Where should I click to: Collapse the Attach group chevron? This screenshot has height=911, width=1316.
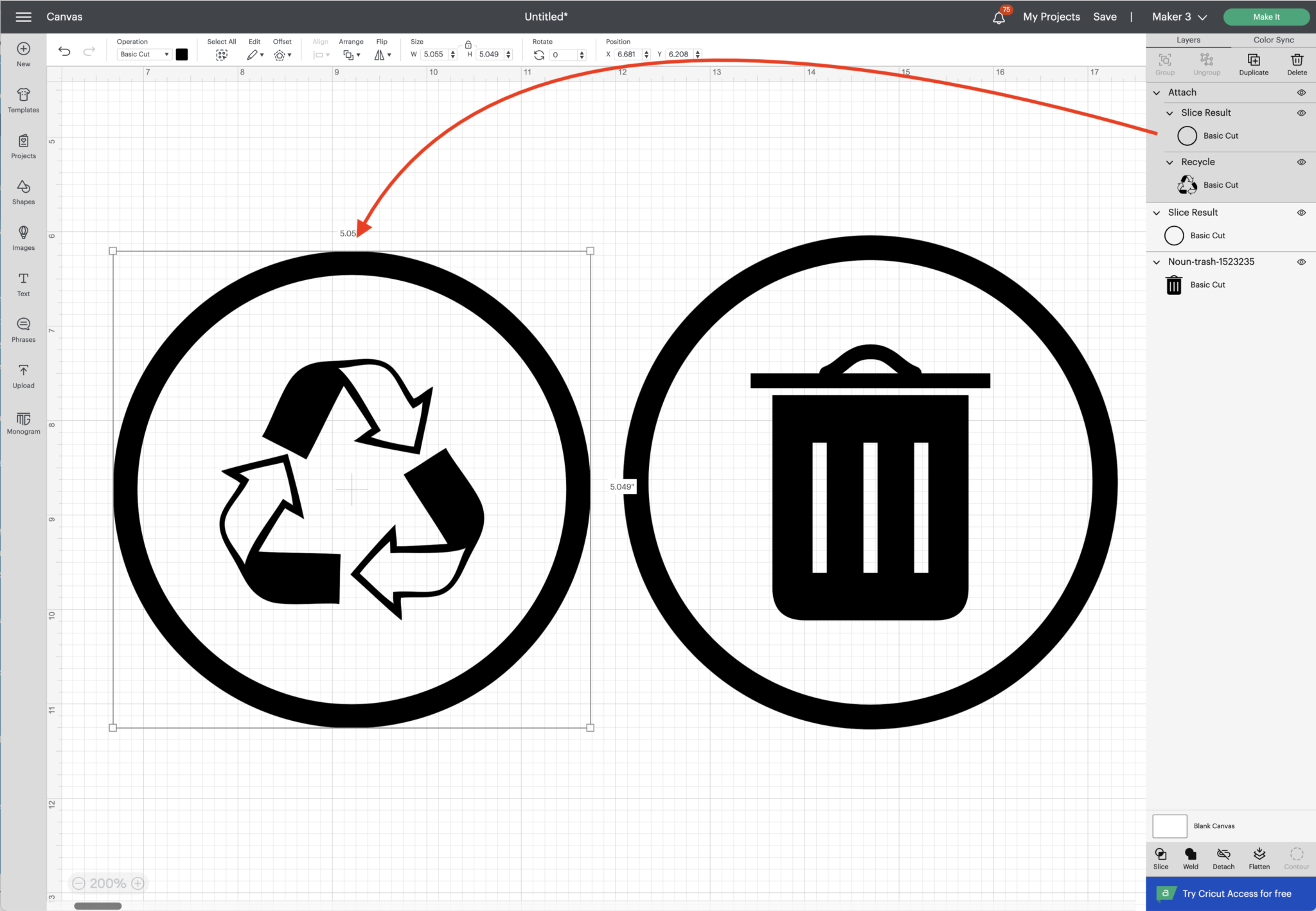click(1157, 93)
